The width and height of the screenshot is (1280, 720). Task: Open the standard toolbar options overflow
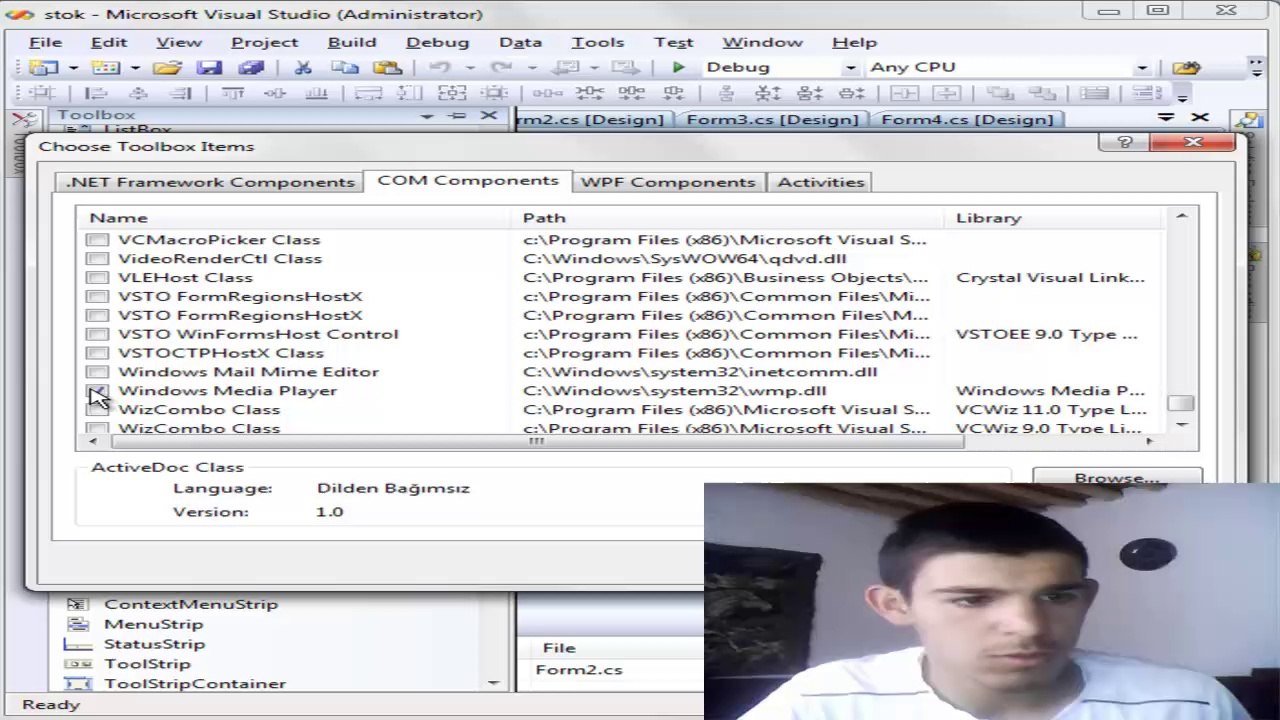click(x=1257, y=68)
